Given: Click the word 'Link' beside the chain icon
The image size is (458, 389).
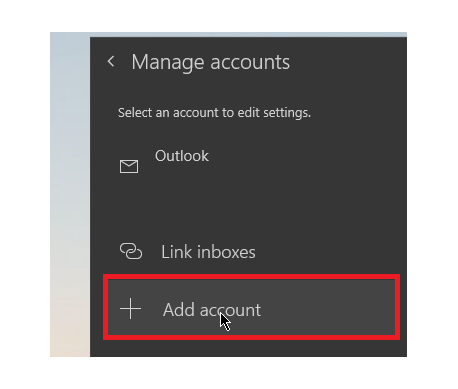Looking at the screenshot, I should 177,252.
